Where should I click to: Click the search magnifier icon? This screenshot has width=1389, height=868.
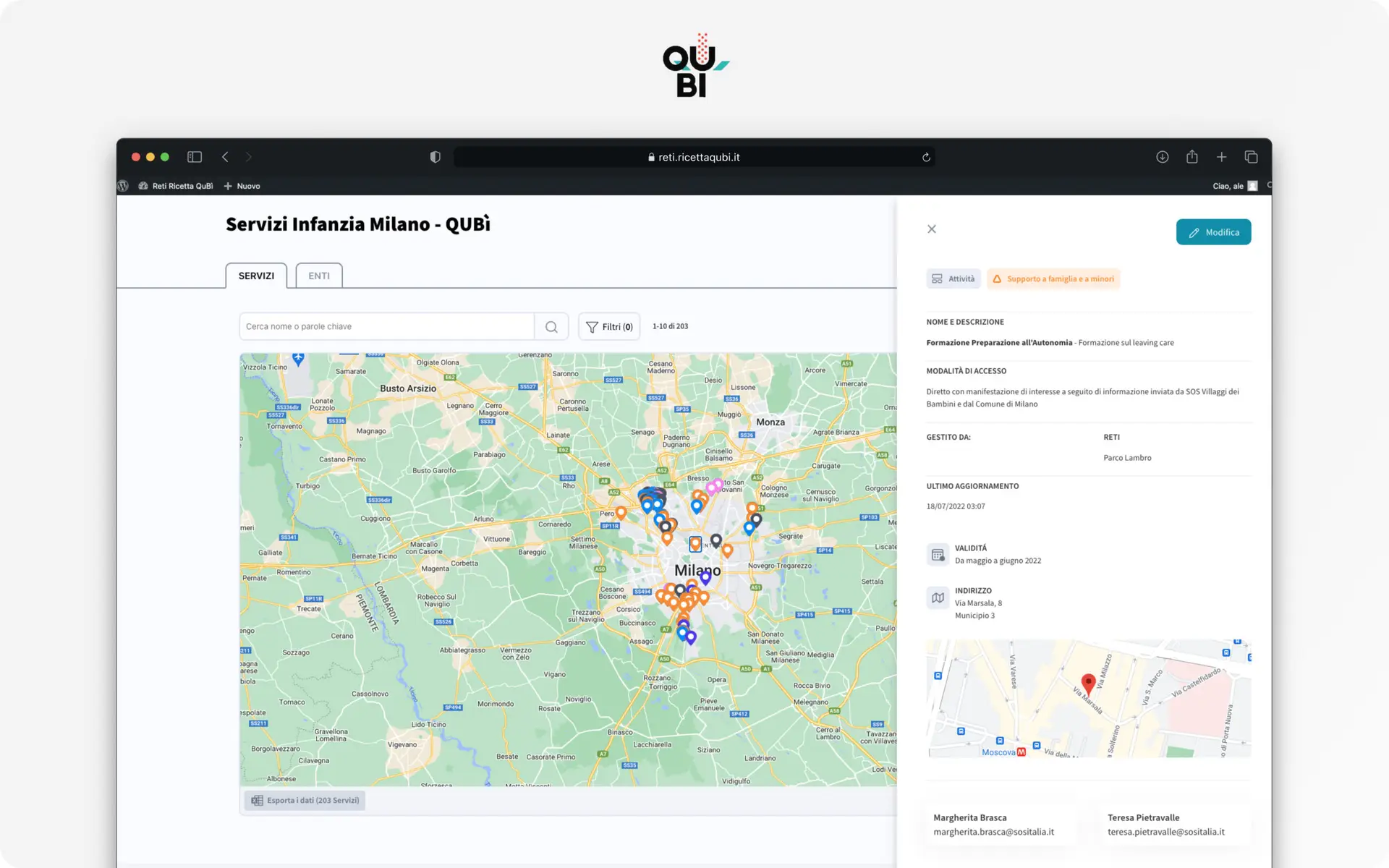[551, 327]
